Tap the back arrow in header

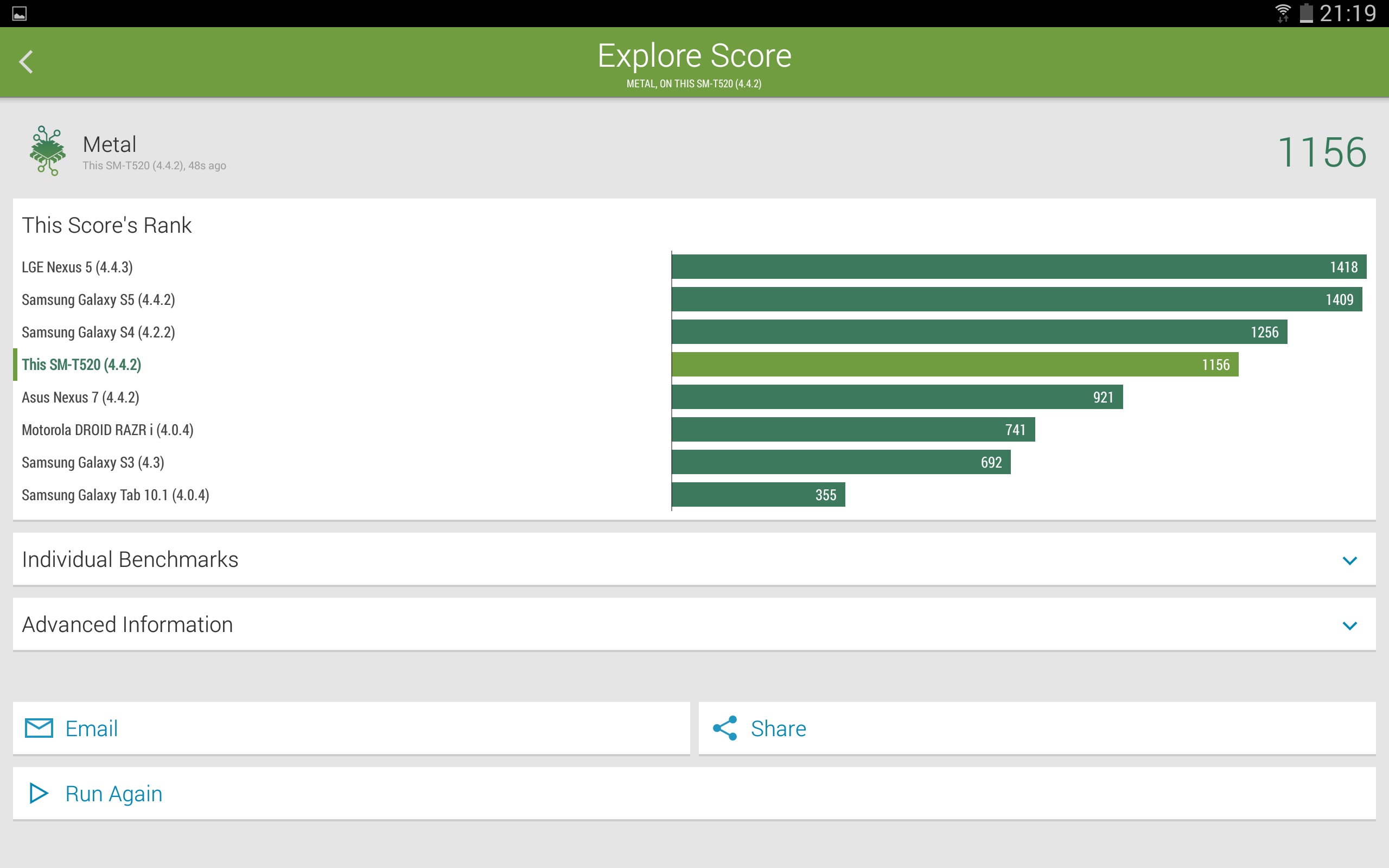click(x=26, y=61)
